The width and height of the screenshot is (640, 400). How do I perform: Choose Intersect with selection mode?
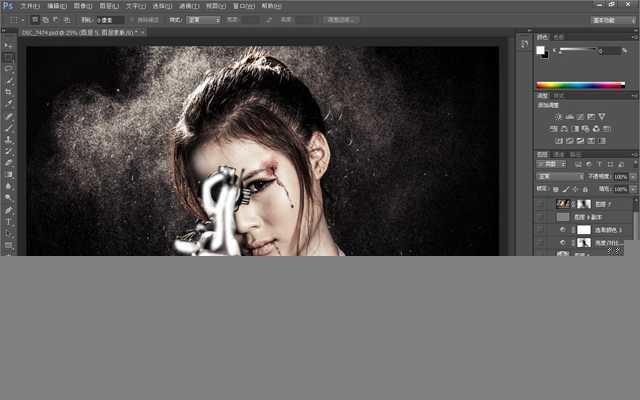coord(67,20)
